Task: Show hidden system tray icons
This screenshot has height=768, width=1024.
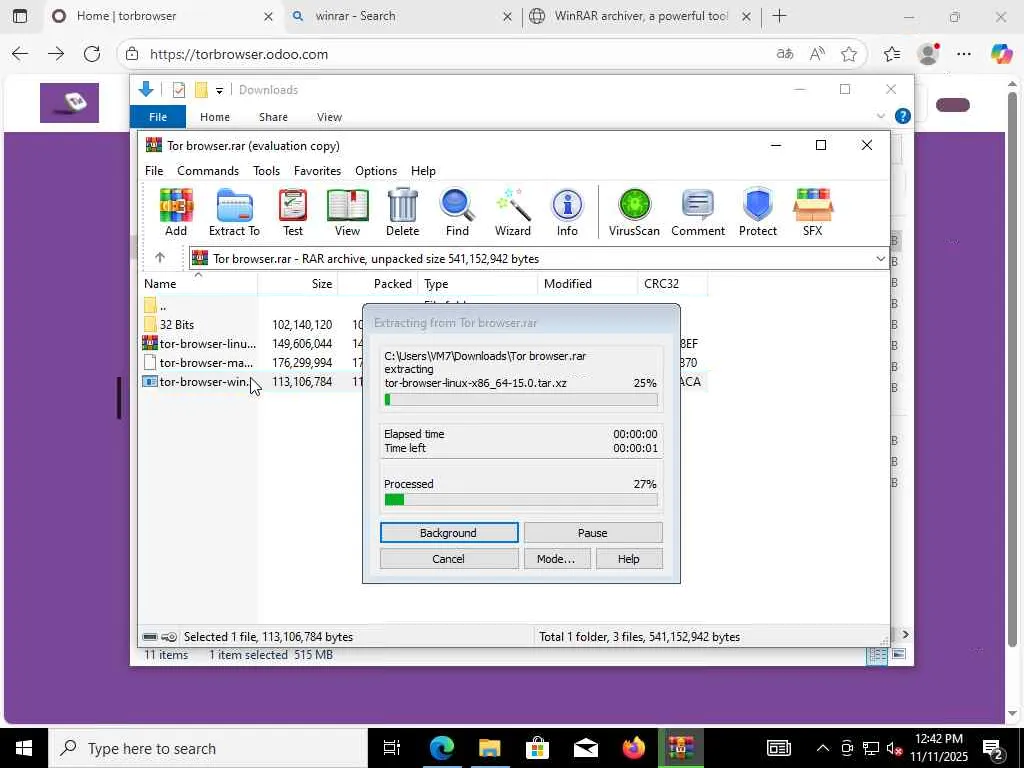Action: [823, 748]
